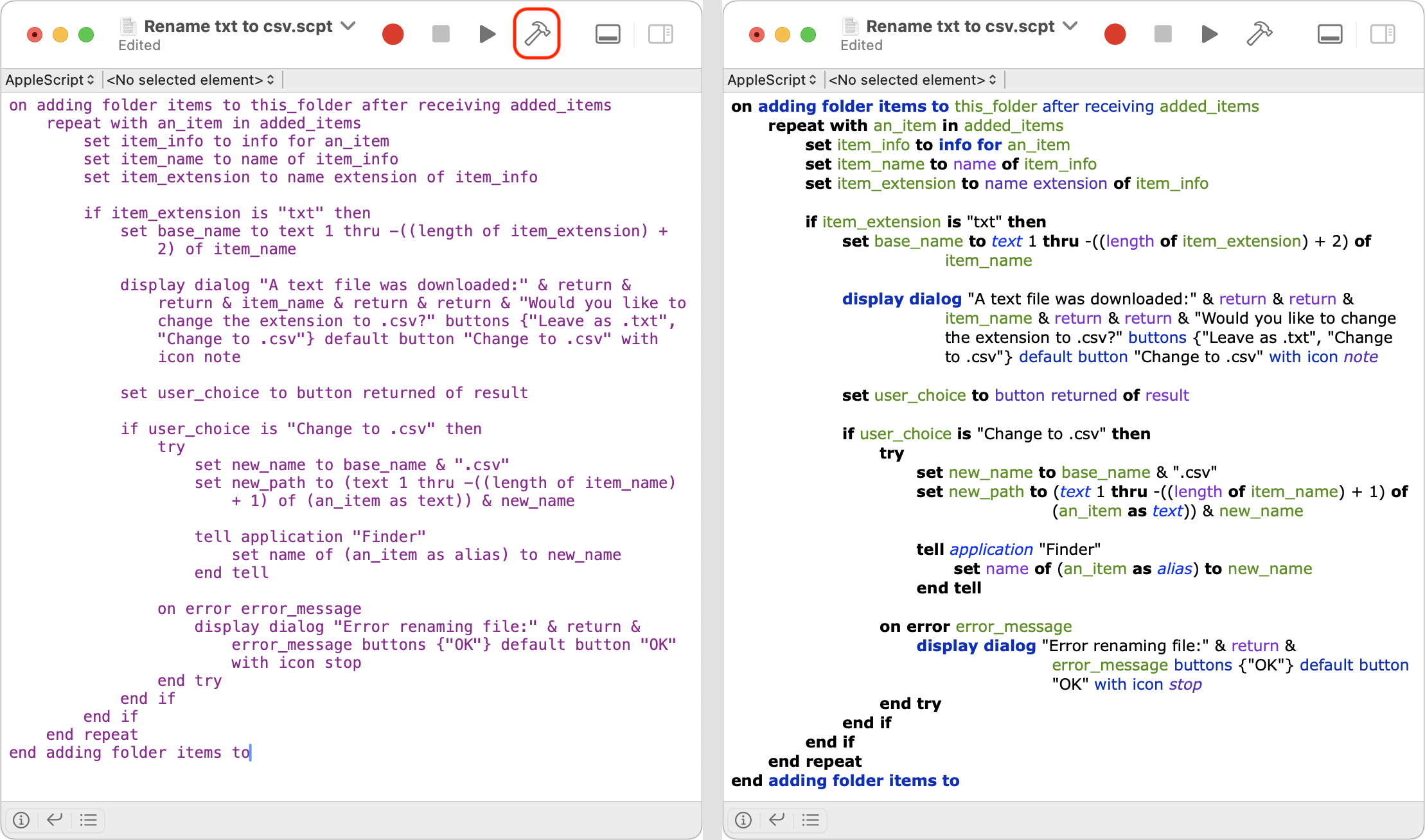Open the accessory view pane icon
1425x840 pixels.
[x=607, y=33]
